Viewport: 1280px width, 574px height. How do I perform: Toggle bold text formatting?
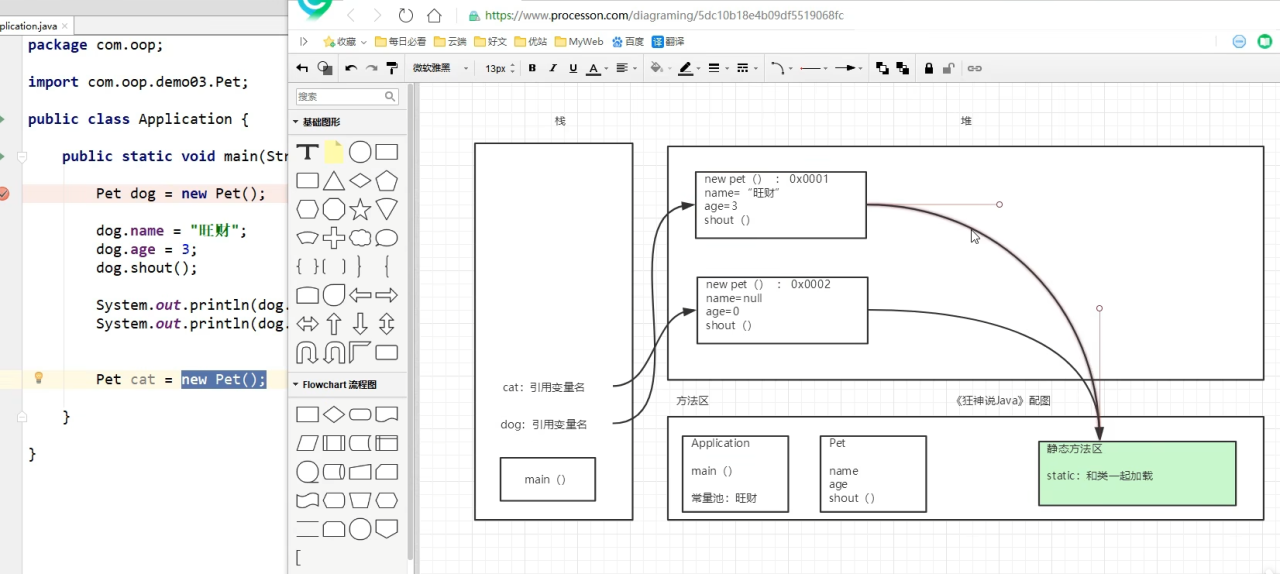[x=532, y=68]
